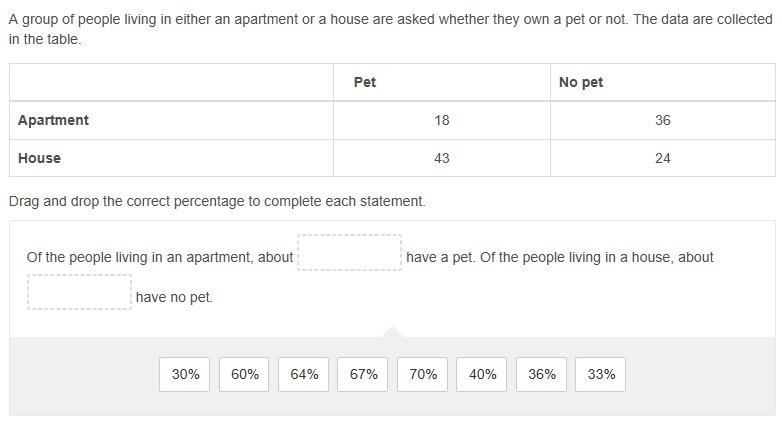Select the 40% percentage tile

click(x=481, y=374)
